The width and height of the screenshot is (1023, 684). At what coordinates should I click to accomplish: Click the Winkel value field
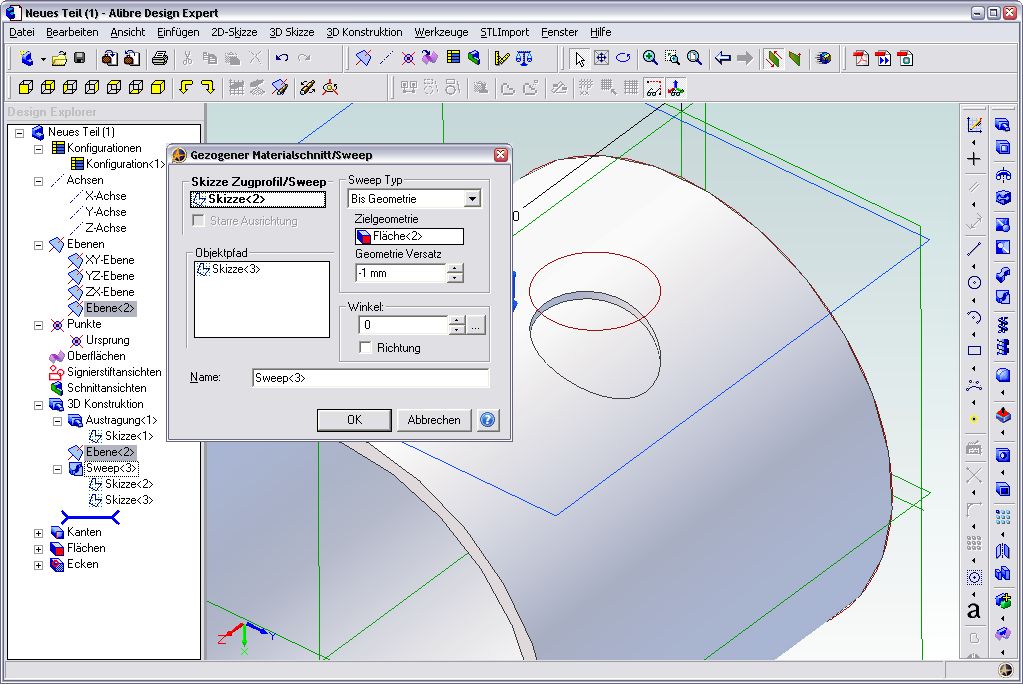[403, 324]
